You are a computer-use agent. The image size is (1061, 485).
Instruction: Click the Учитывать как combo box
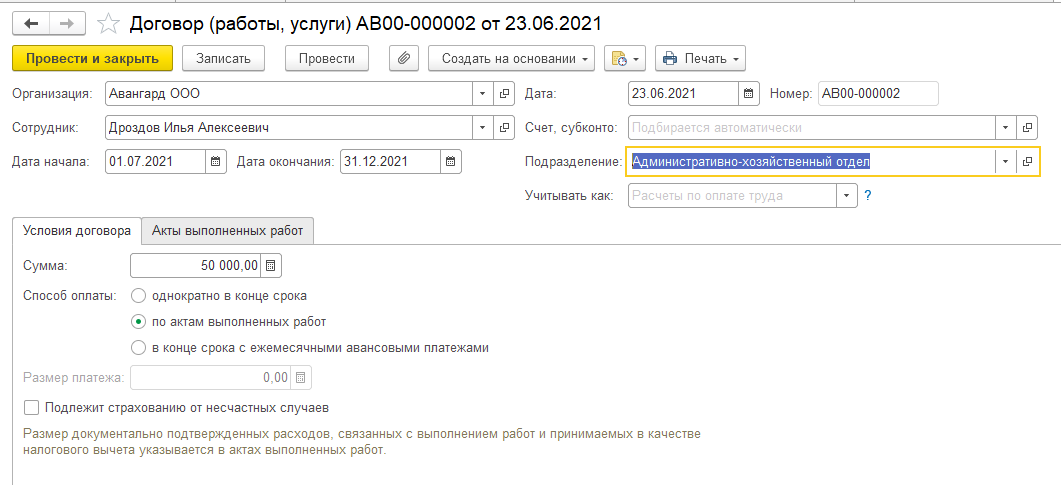733,196
